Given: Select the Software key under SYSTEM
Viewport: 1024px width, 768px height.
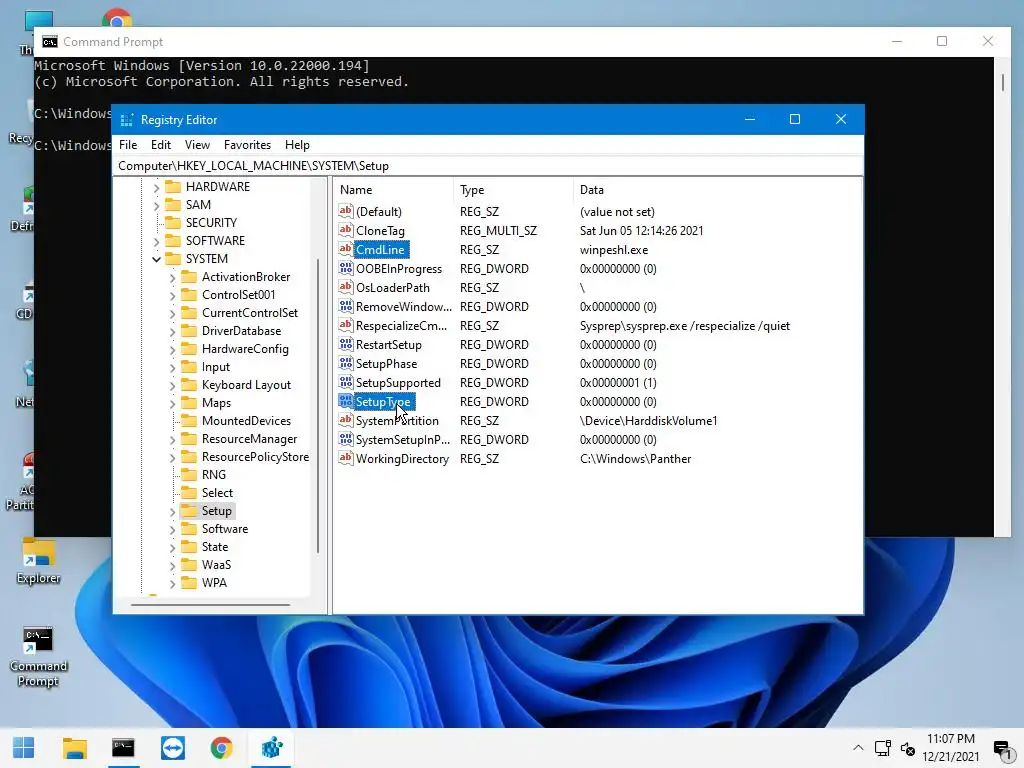Looking at the screenshot, I should tap(225, 529).
